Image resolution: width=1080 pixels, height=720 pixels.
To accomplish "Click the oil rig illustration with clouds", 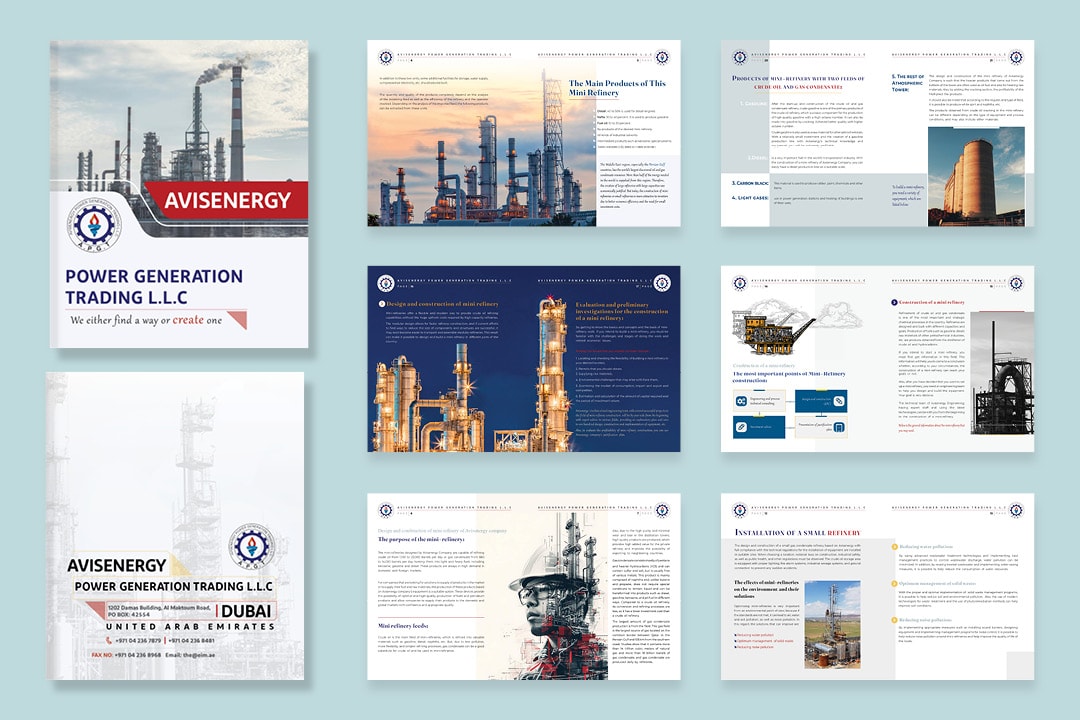I will coord(796,327).
